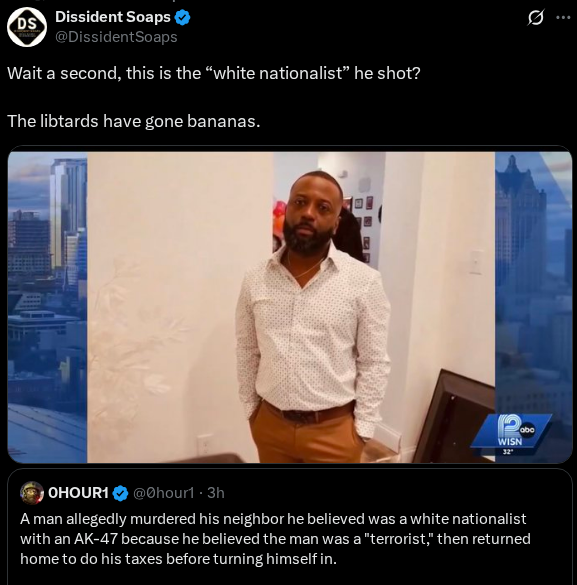Click the 0HOUR1 avatar in quoted post
The width and height of the screenshot is (577, 585).
32,493
